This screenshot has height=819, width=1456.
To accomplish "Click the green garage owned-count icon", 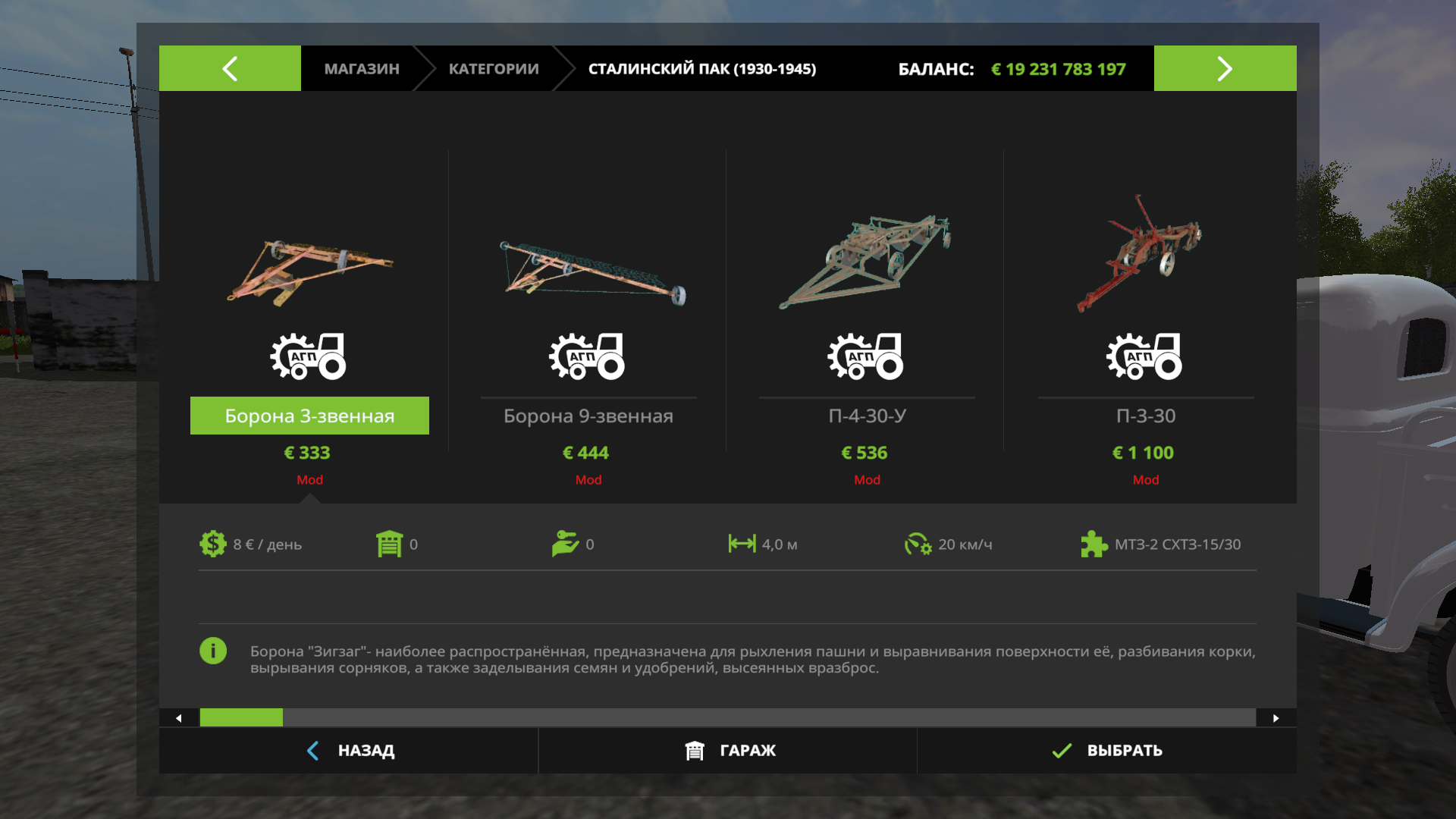I will click(389, 544).
